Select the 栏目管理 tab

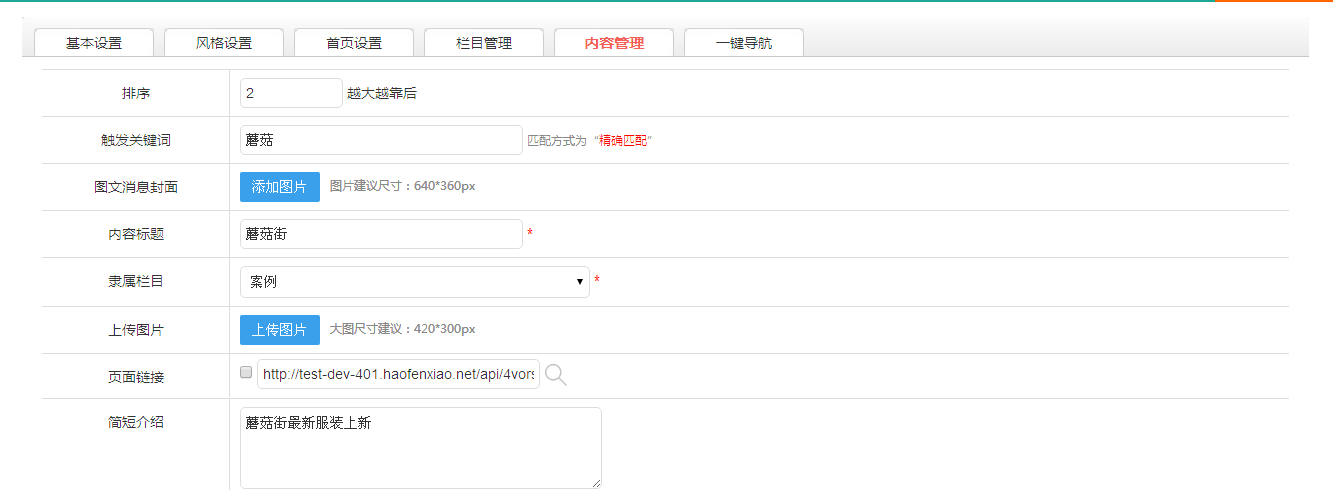pyautogui.click(x=484, y=43)
